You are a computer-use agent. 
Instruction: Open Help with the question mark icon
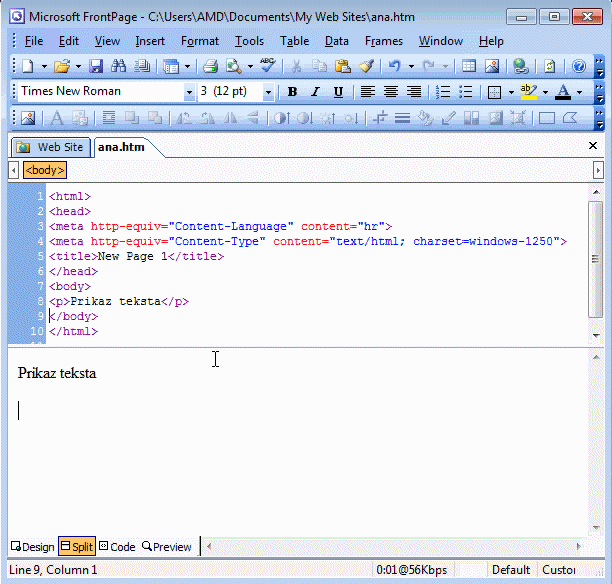tap(578, 66)
